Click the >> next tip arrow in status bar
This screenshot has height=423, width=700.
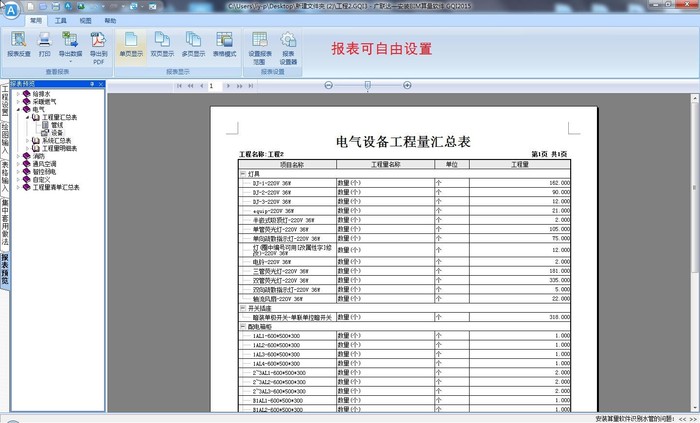(692, 419)
